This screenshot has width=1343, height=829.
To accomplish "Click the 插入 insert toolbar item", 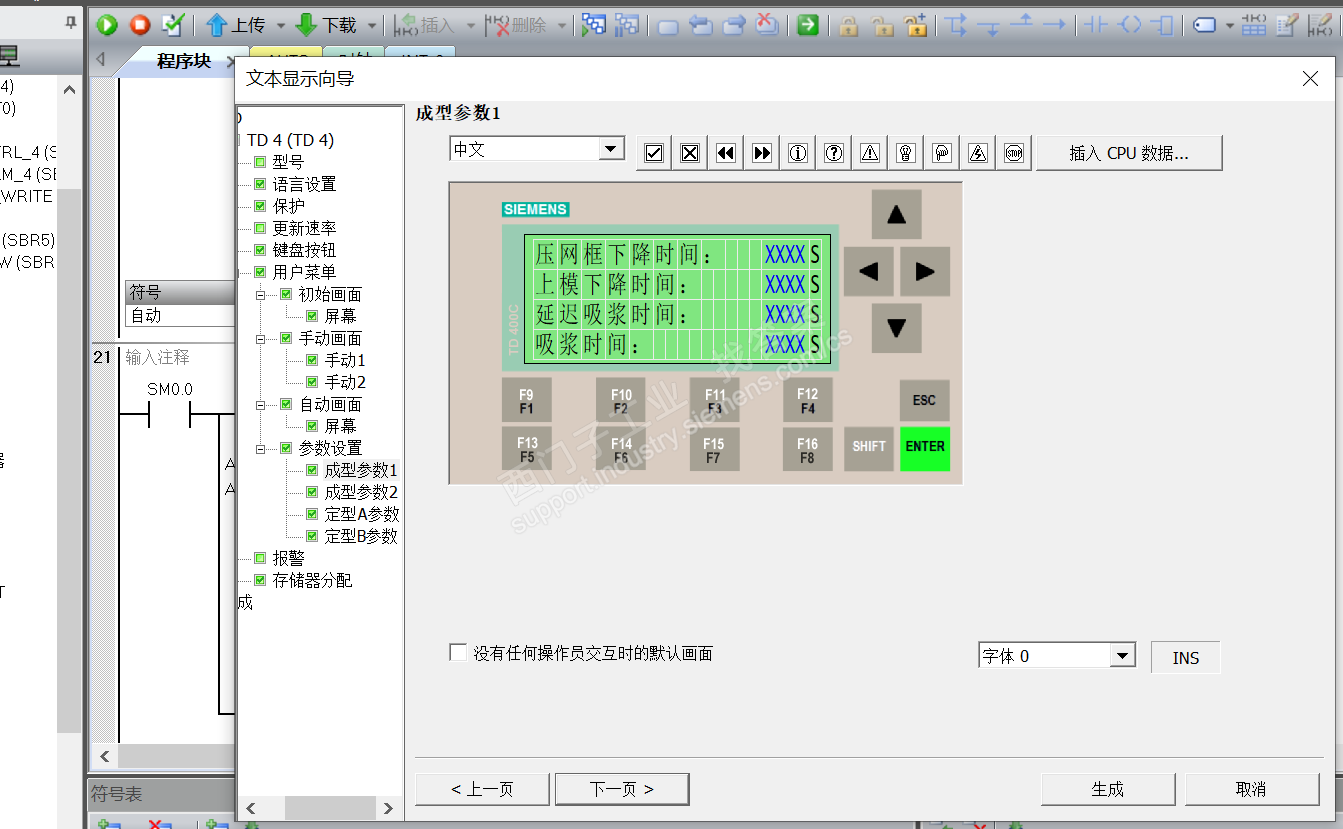I will click(424, 25).
